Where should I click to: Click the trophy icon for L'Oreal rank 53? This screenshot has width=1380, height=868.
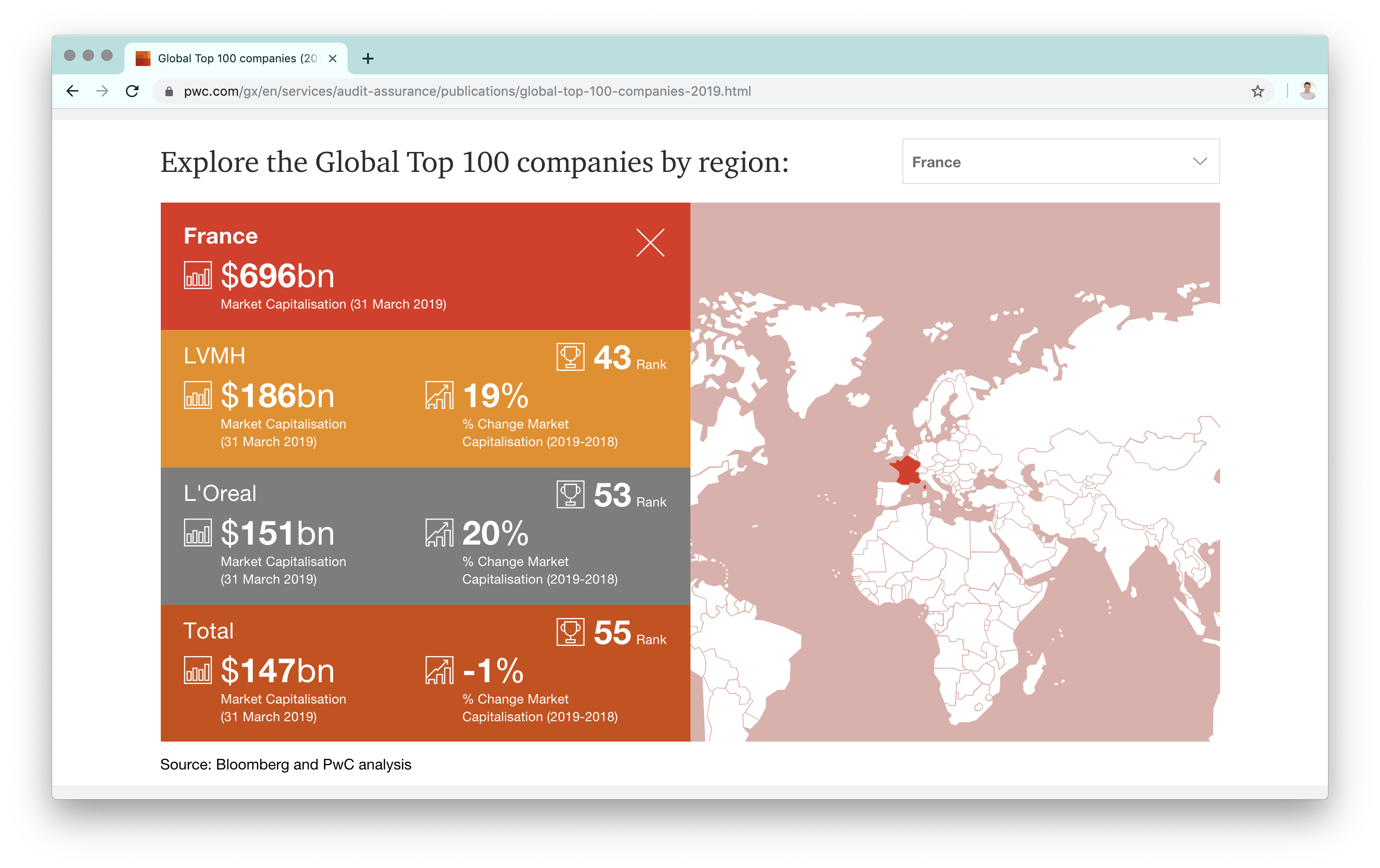pyautogui.click(x=570, y=494)
